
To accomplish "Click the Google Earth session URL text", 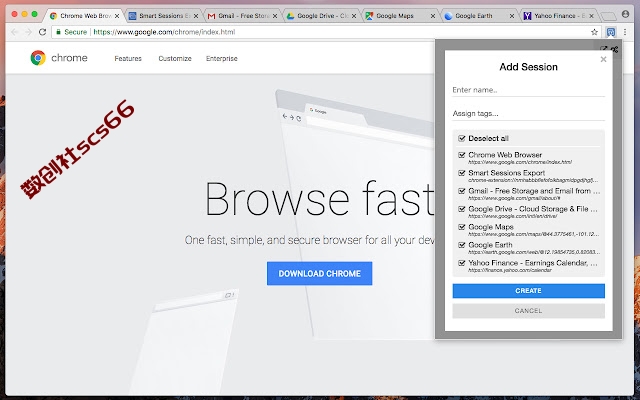I will pos(534,252).
